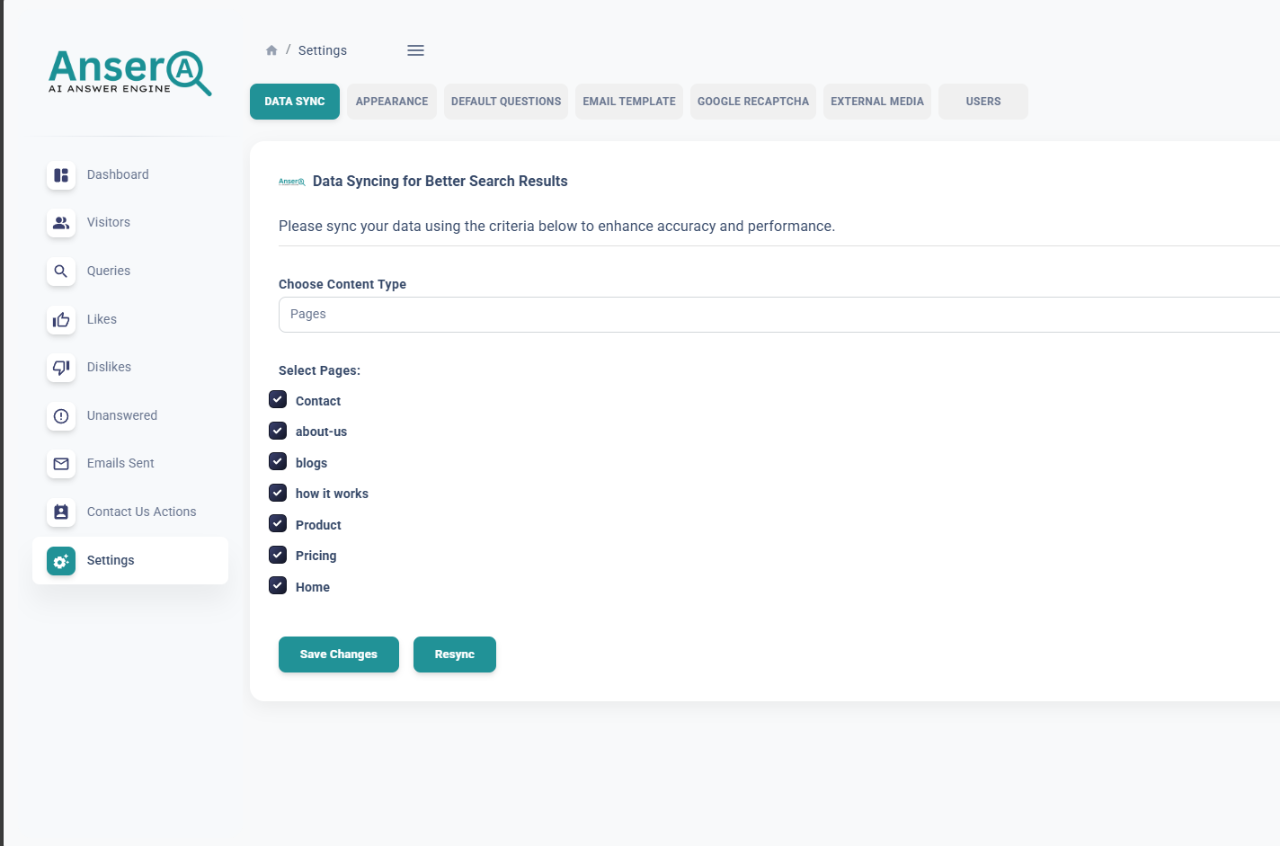
Task: Click the home breadcrumb icon
Action: pyautogui.click(x=271, y=50)
